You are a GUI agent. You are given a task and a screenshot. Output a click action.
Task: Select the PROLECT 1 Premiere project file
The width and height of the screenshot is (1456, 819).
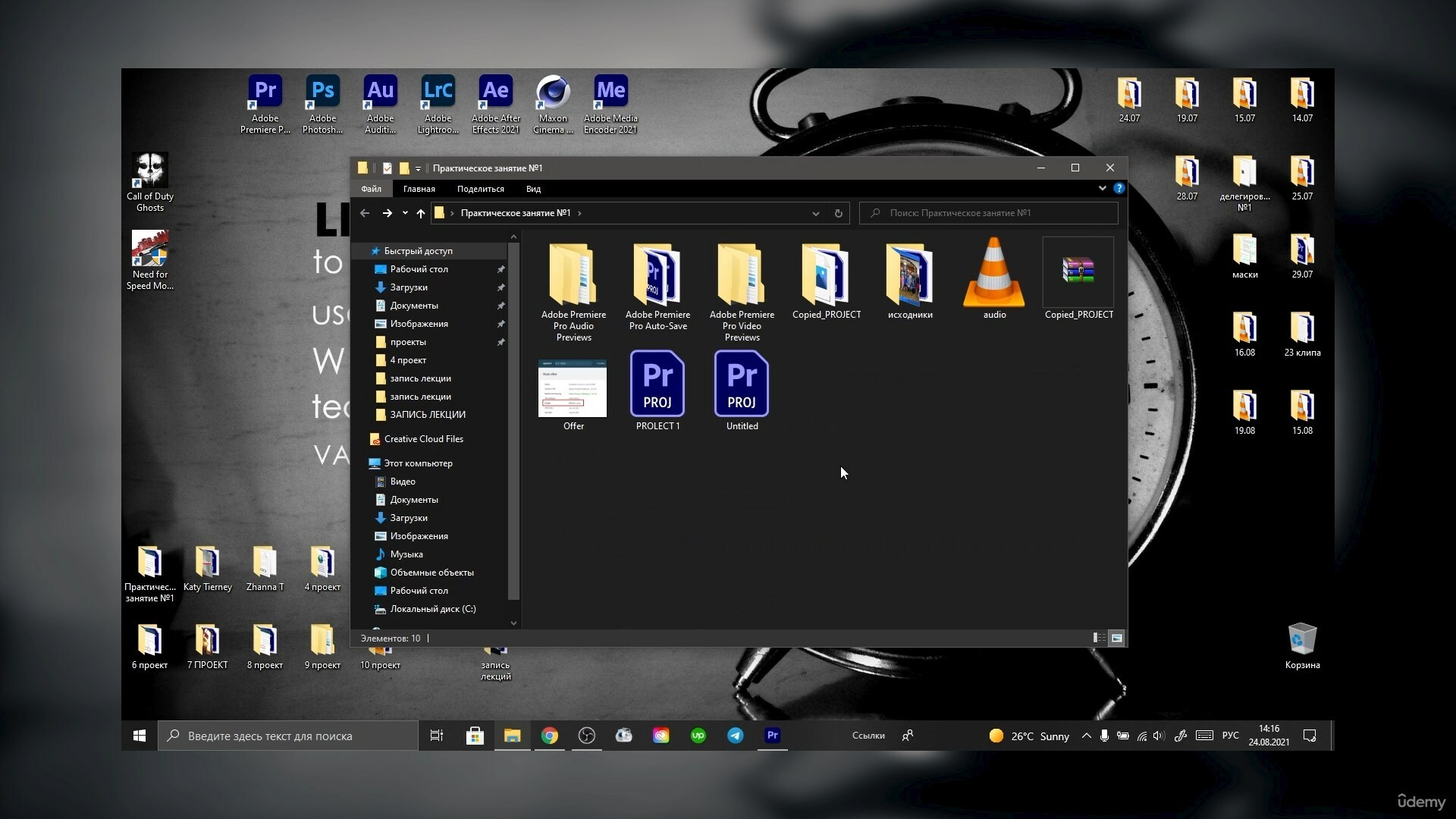657,391
